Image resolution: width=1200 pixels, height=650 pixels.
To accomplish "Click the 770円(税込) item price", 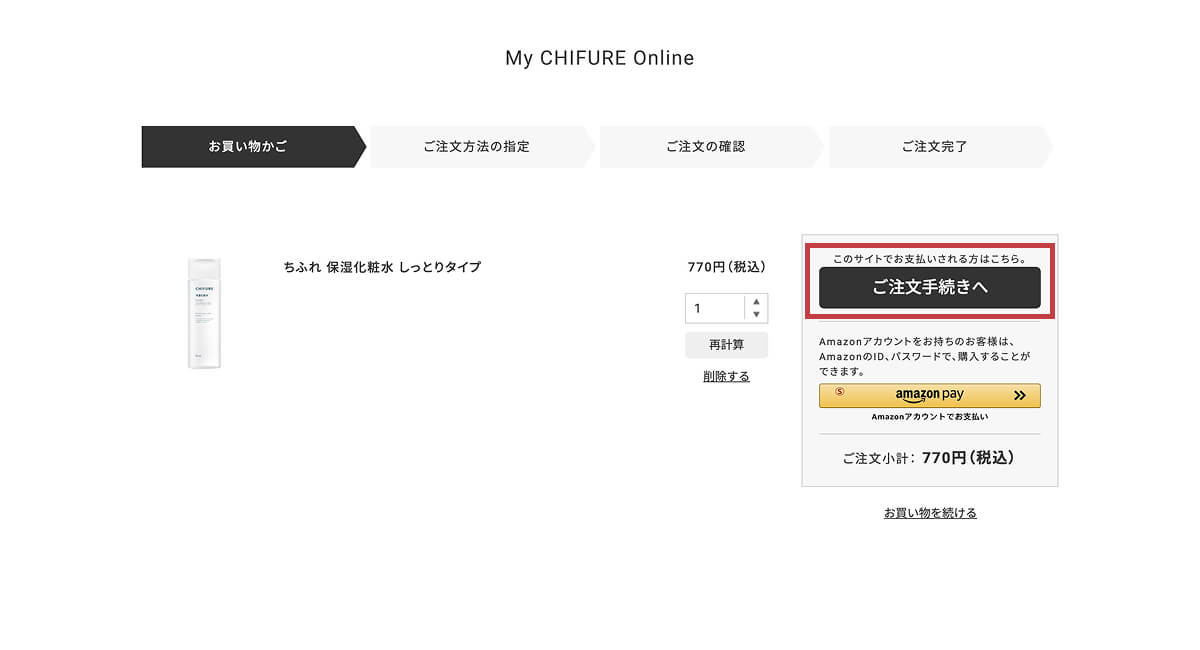I will 726,267.
